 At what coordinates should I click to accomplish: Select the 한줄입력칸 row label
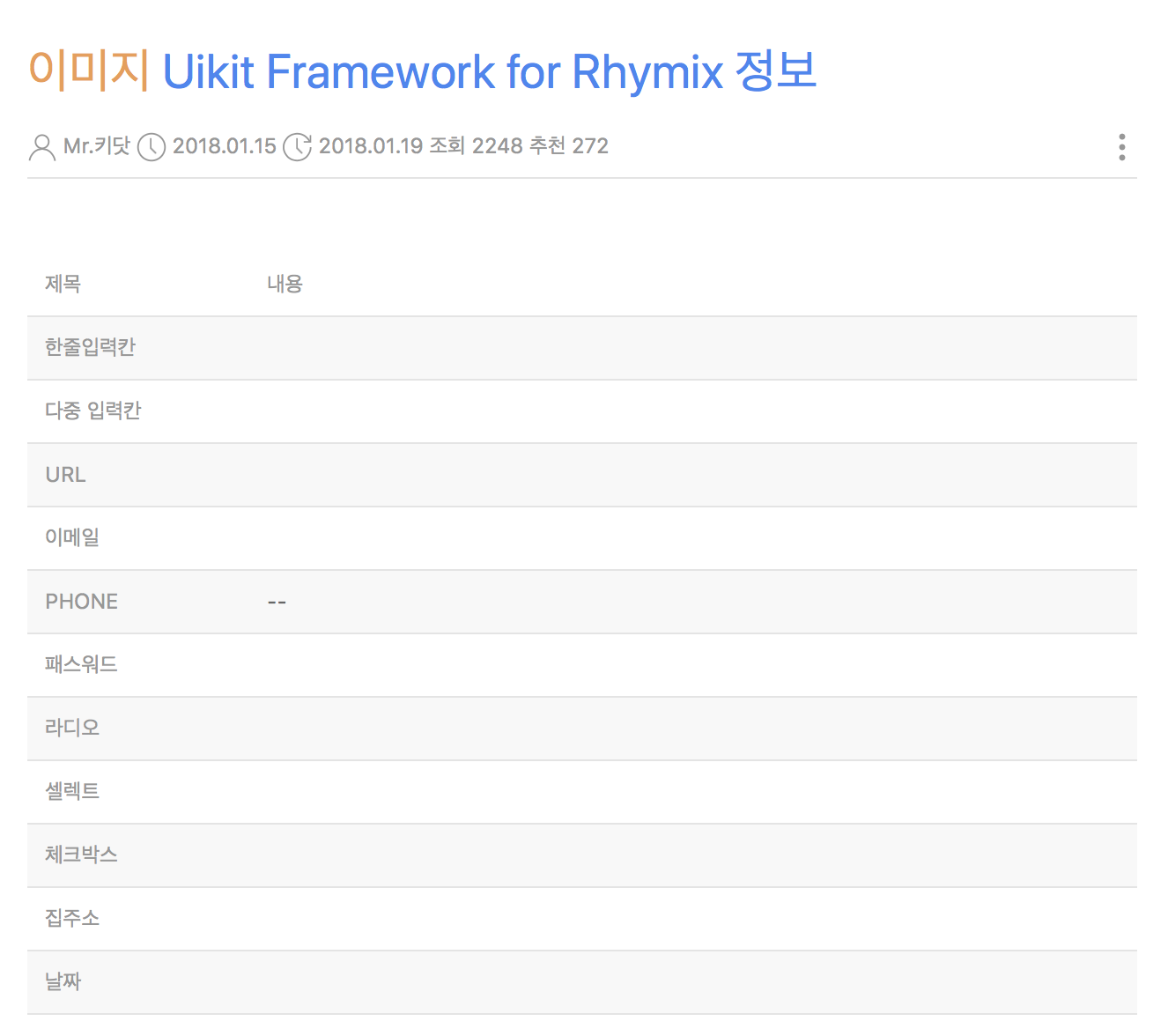click(91, 347)
